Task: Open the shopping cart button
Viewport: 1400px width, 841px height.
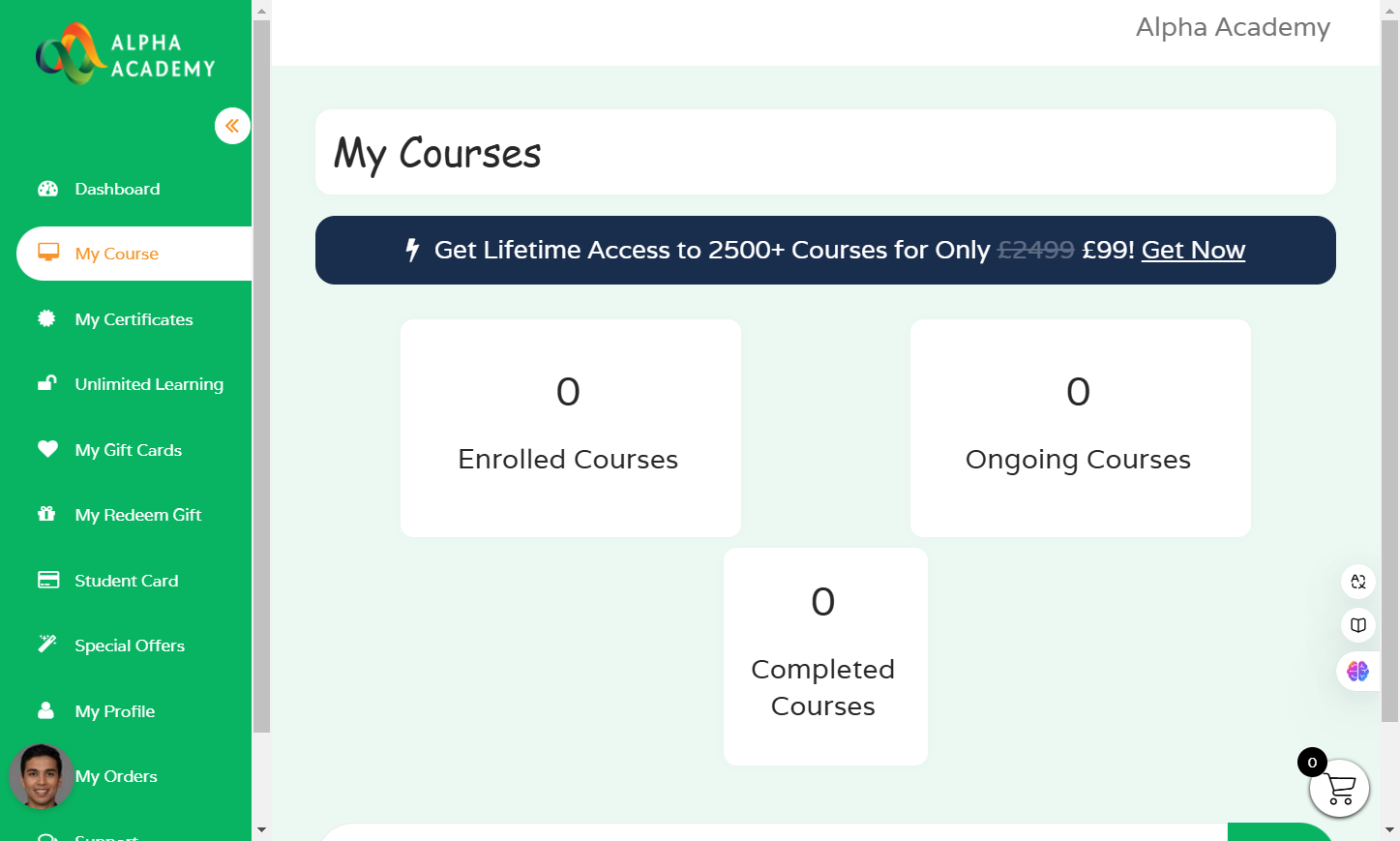Action: 1339,788
